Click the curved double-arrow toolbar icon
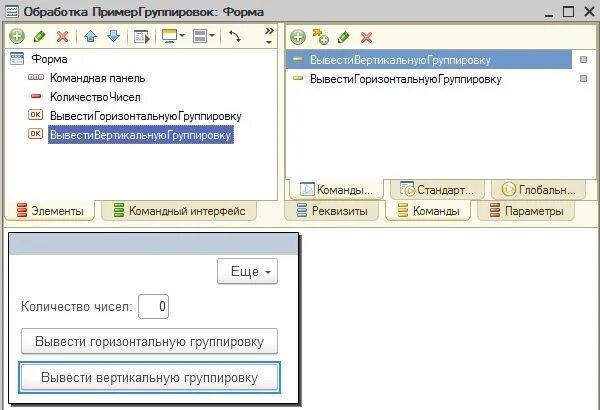Viewport: 600px width, 410px height. coord(235,37)
